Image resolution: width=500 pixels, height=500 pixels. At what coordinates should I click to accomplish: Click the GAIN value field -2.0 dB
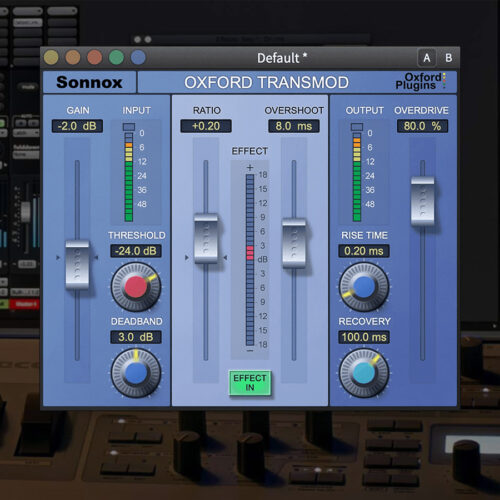pos(77,126)
